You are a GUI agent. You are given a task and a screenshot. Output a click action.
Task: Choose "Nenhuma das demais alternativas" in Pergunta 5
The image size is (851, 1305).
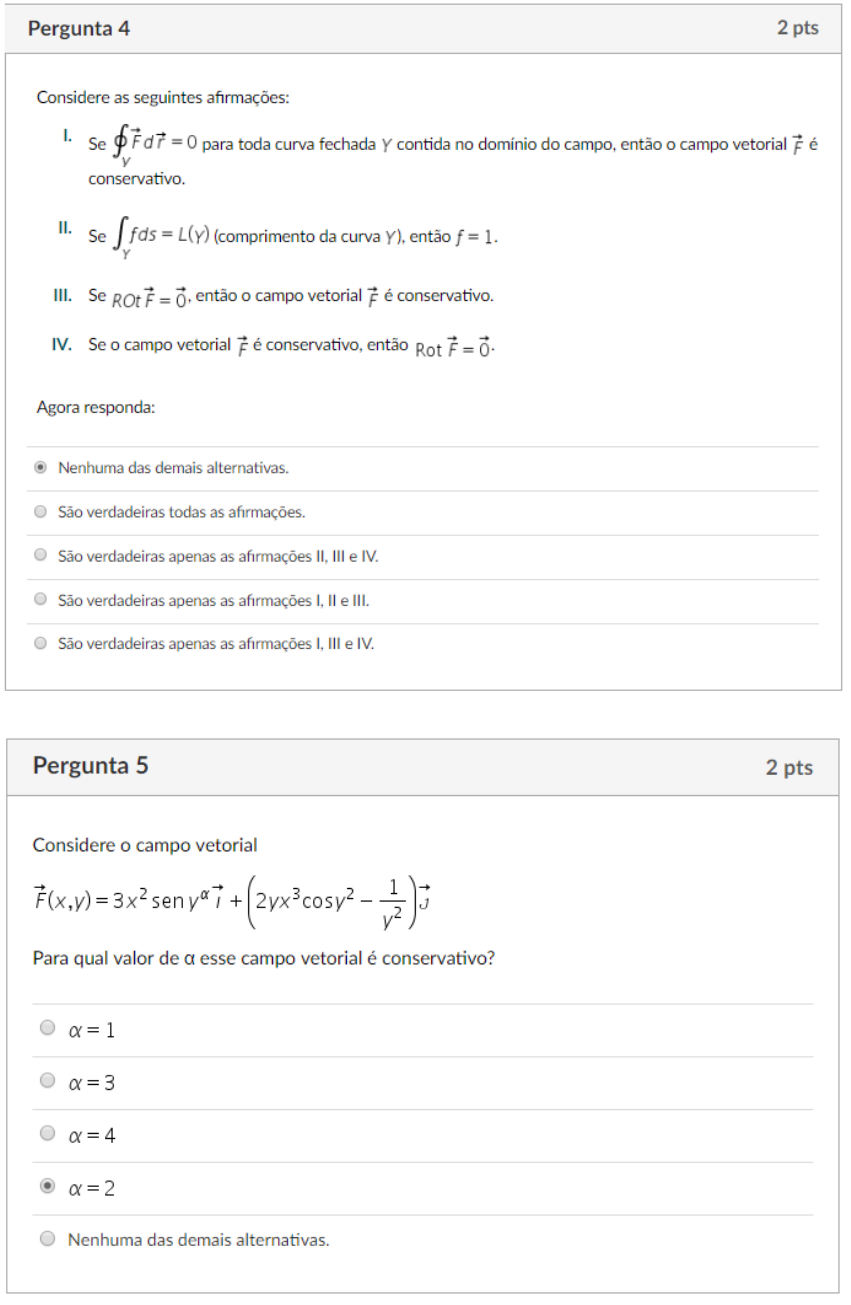[x=47, y=1238]
